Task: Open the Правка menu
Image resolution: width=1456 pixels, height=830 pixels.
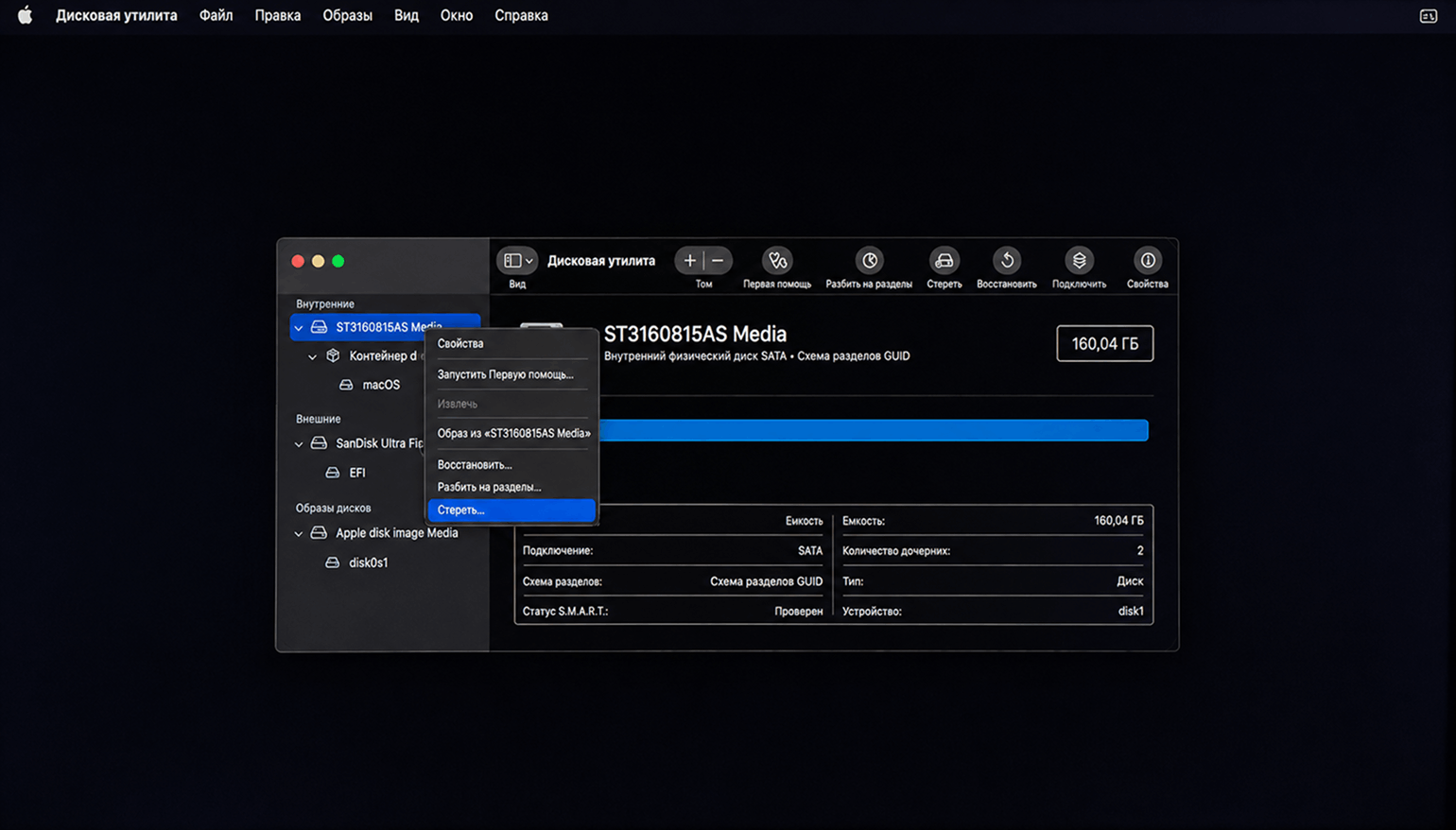Action: [278, 15]
